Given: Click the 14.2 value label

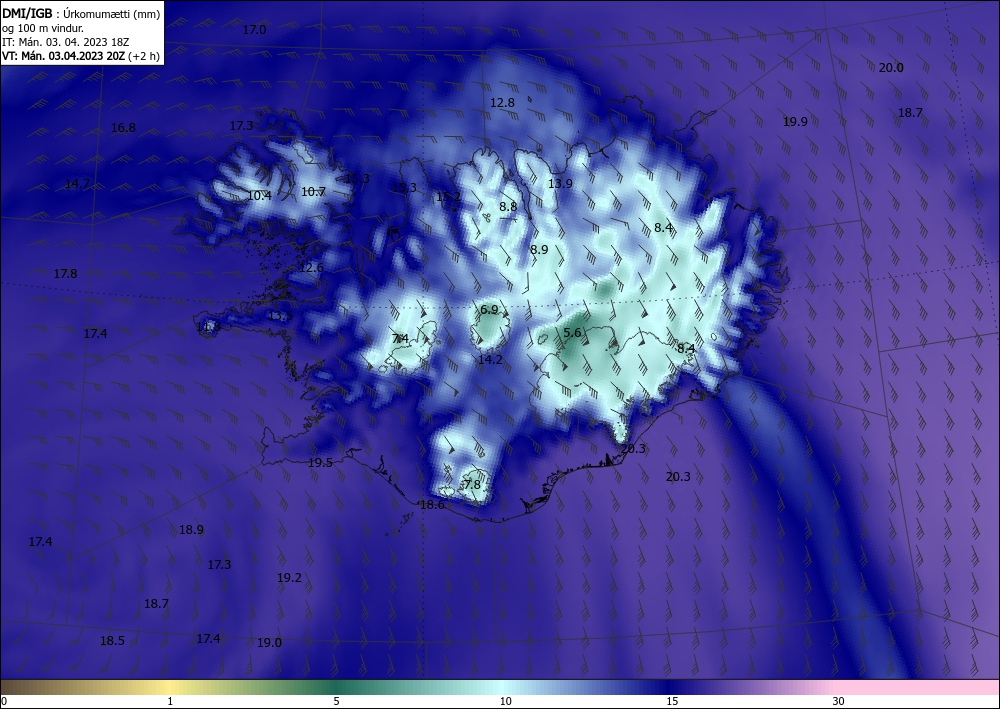Looking at the screenshot, I should pyautogui.click(x=490, y=360).
